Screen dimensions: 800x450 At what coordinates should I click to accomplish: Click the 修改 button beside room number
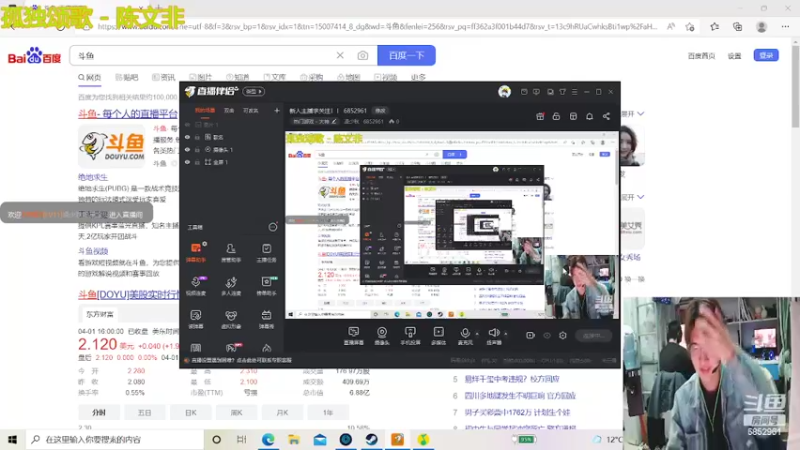pos(380,110)
